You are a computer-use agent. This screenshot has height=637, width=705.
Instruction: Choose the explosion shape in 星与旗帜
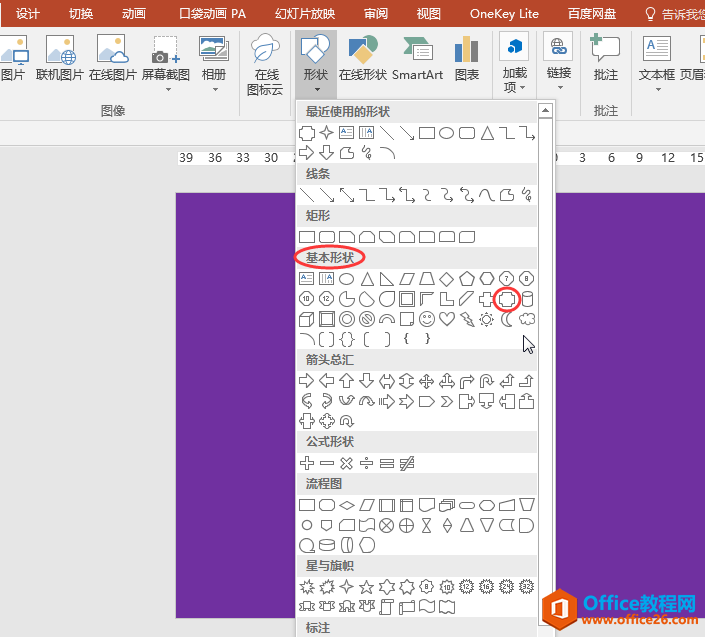pyautogui.click(x=307, y=587)
